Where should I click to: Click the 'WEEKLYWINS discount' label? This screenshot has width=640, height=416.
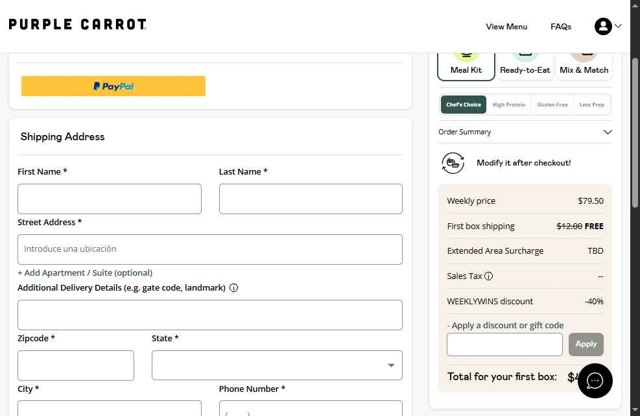(x=490, y=301)
